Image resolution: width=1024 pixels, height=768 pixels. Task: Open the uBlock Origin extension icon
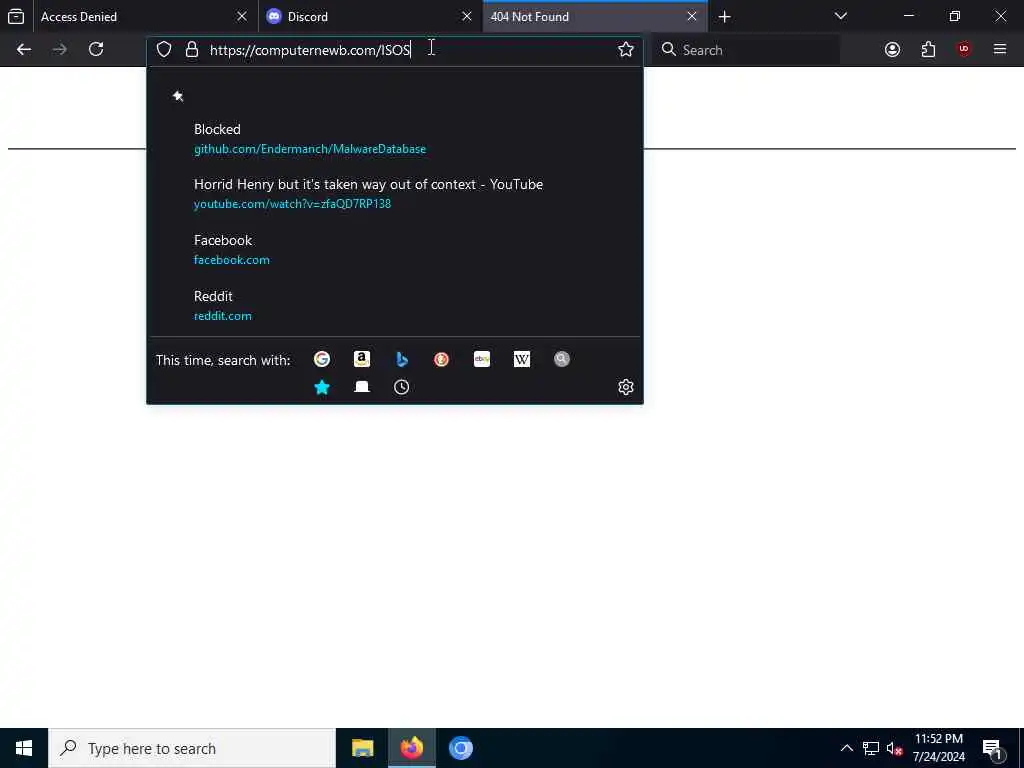tap(964, 50)
